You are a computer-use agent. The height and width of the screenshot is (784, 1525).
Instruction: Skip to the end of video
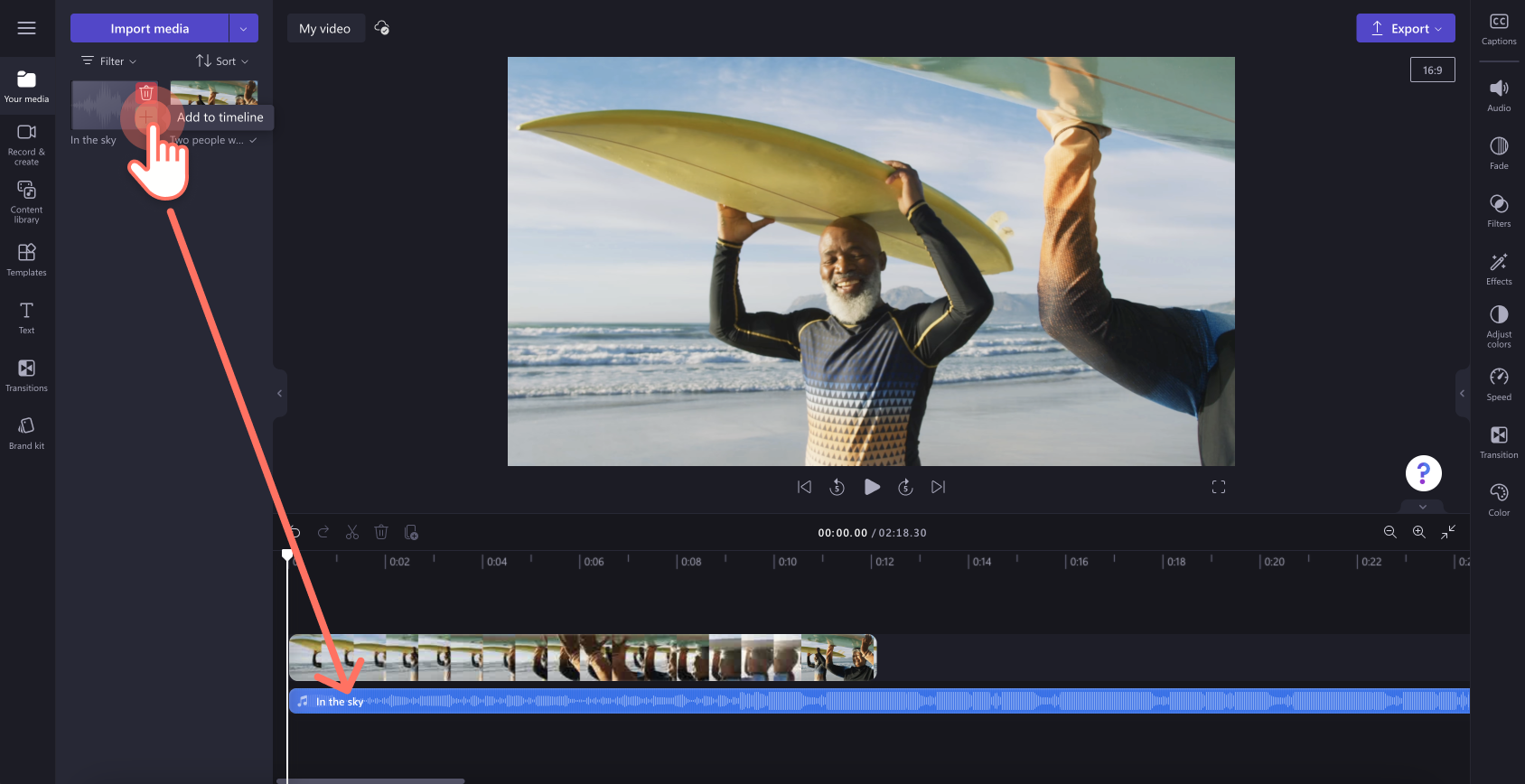[x=939, y=487]
